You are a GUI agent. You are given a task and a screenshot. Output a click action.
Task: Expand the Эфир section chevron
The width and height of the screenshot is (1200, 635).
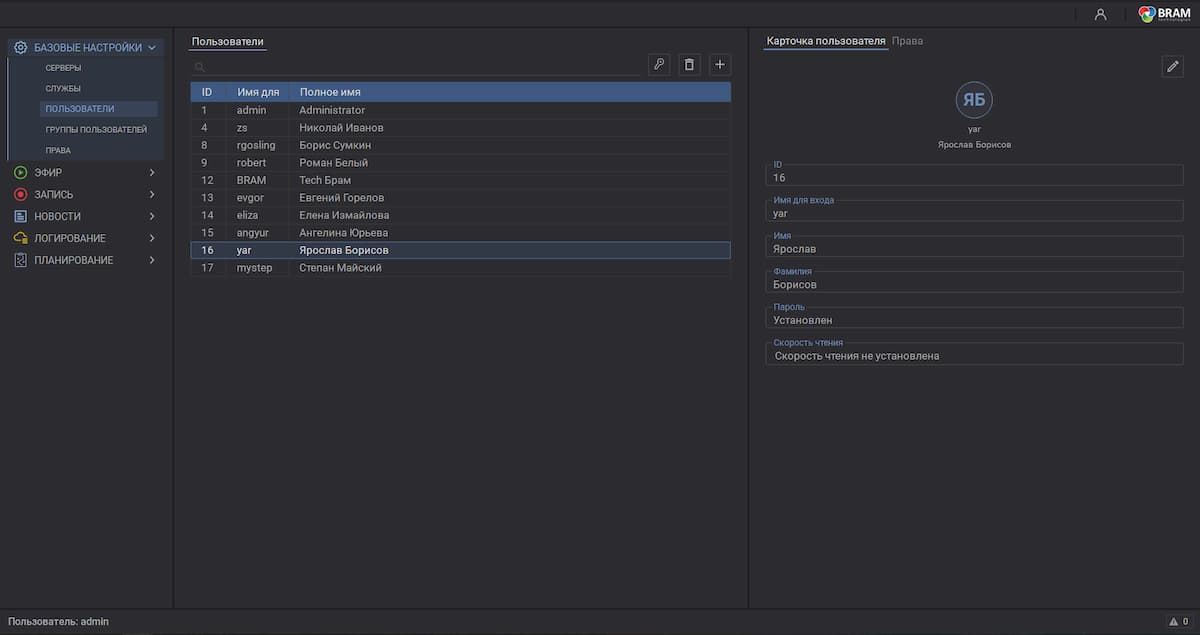tap(152, 172)
